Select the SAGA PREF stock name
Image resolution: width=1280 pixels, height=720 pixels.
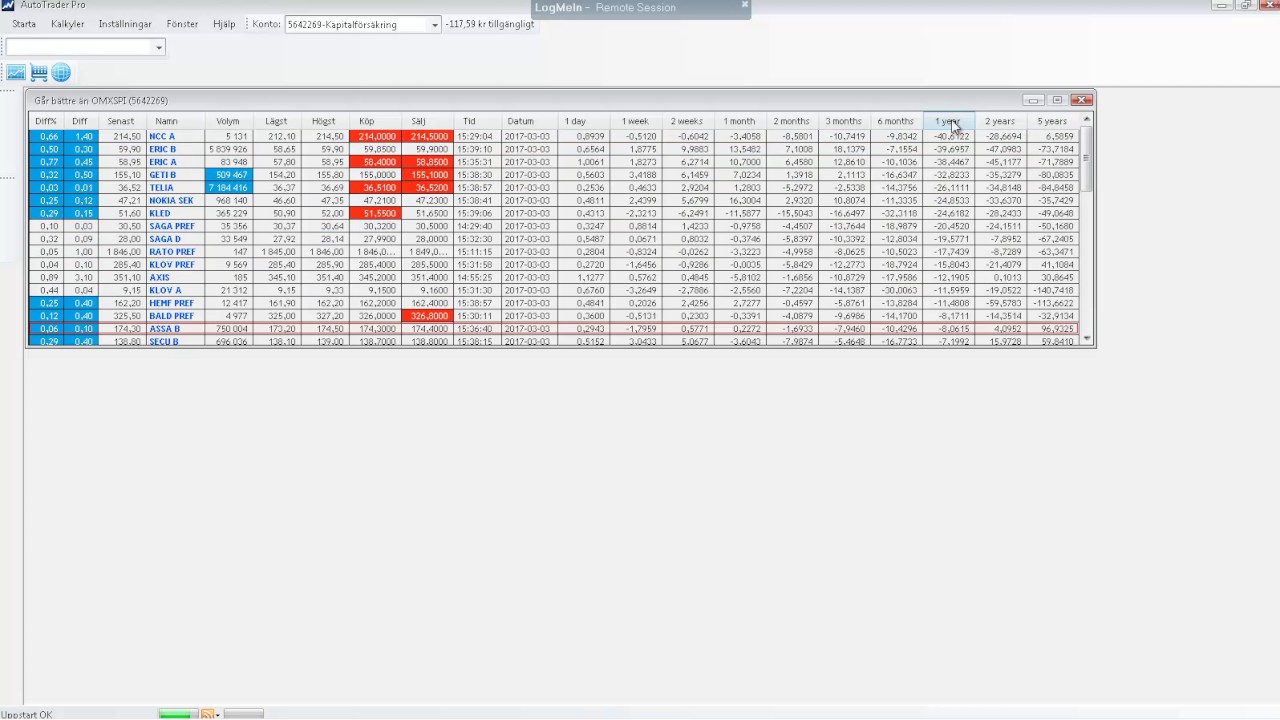[x=172, y=226]
